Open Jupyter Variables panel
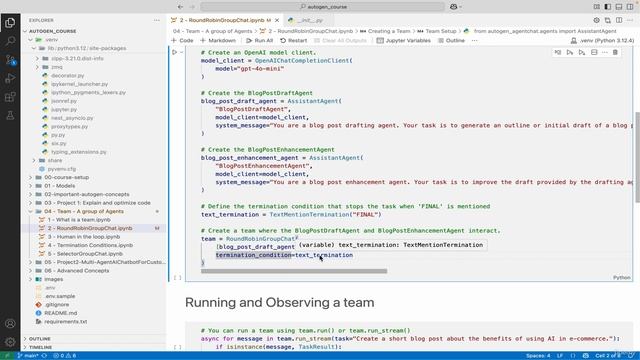 (404, 40)
